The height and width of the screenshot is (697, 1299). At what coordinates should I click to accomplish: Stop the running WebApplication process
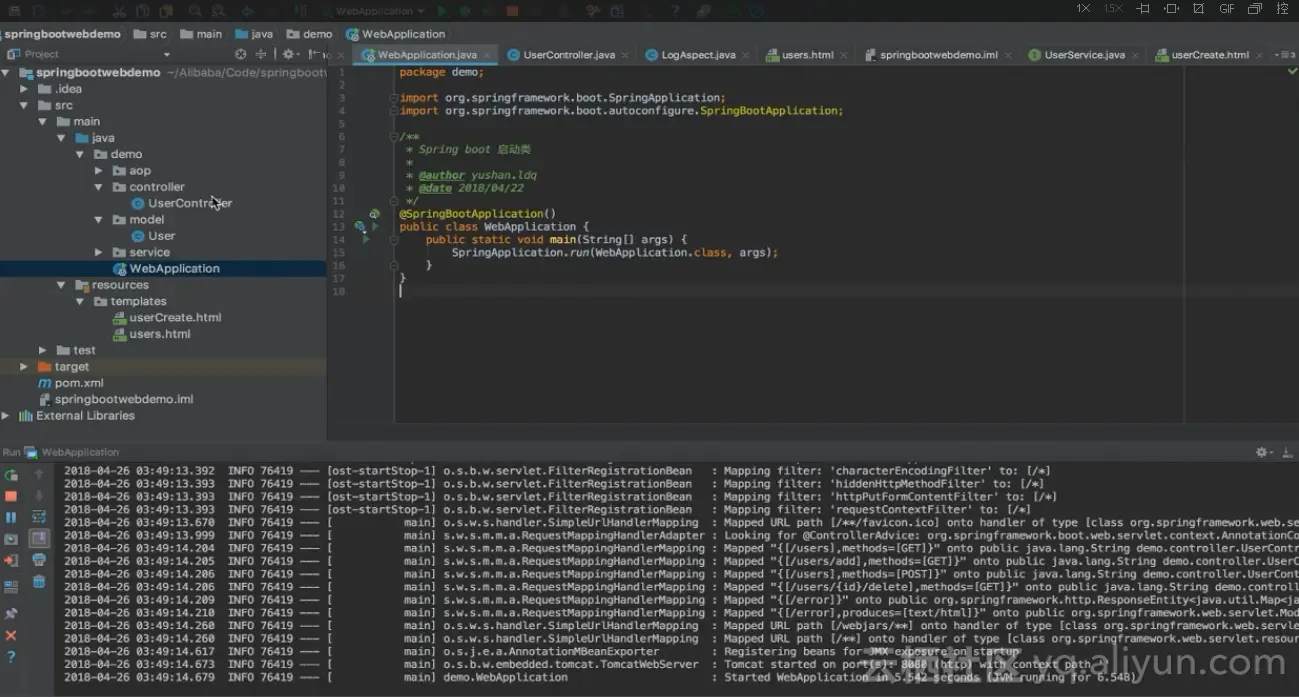click(x=11, y=496)
